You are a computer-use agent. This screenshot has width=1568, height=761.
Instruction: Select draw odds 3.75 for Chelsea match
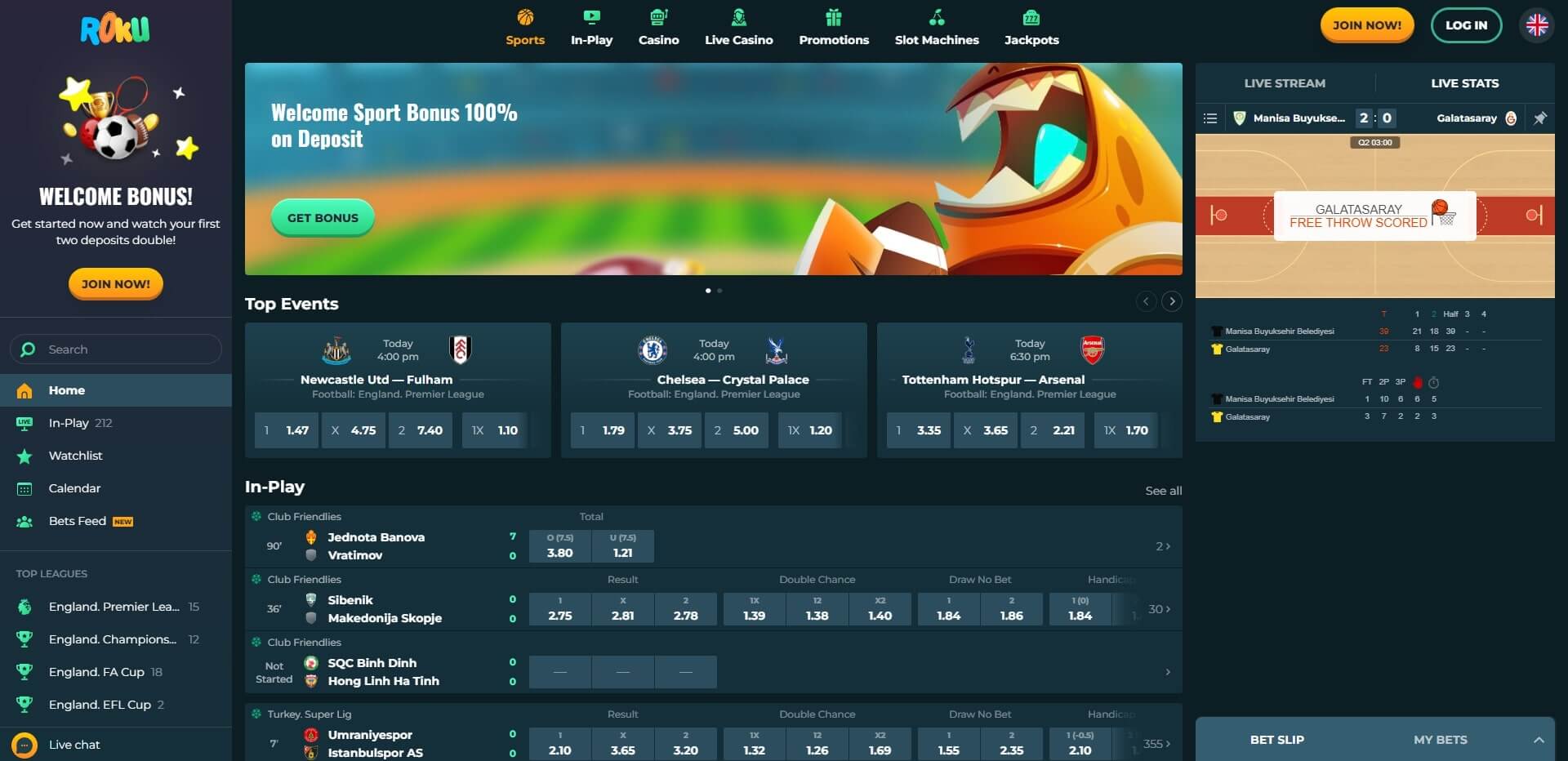point(669,430)
